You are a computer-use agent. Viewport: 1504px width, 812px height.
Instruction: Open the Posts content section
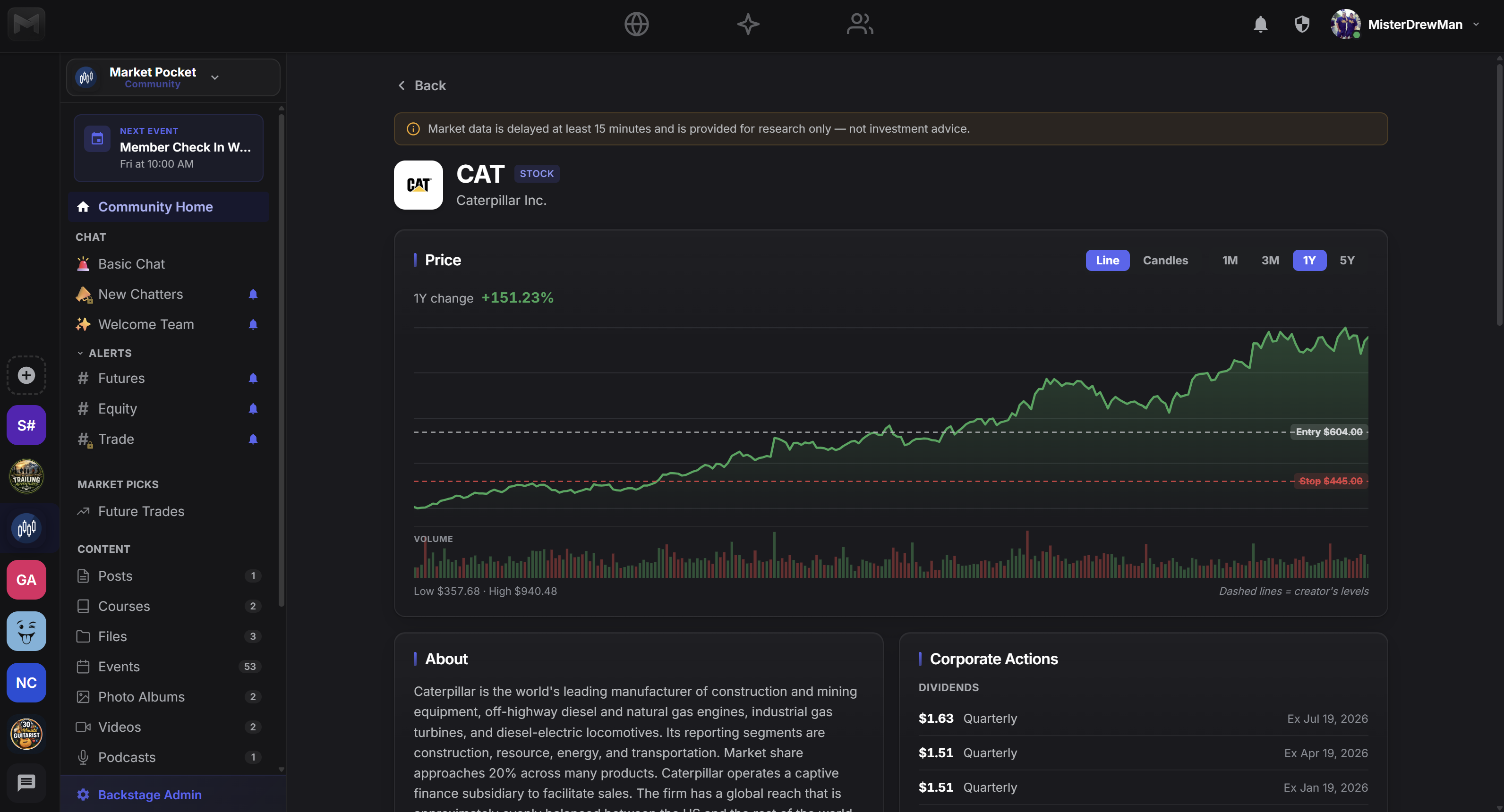tap(168, 576)
